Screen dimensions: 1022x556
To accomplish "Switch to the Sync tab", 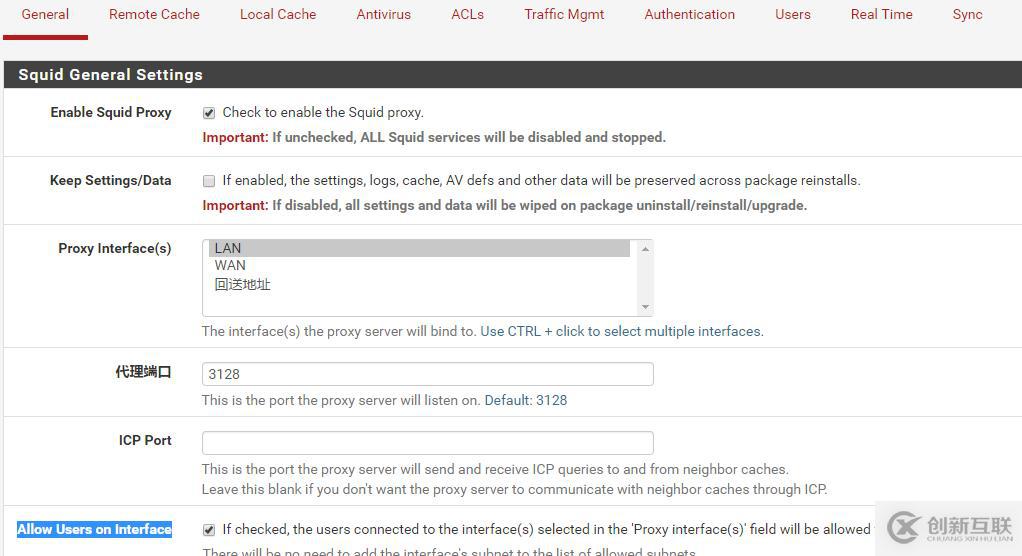I will (x=967, y=14).
